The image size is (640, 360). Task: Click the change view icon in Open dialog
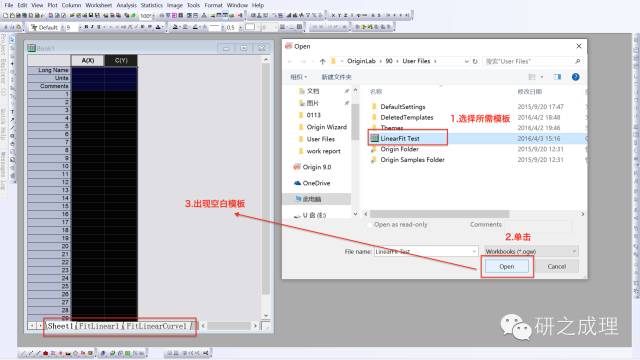click(x=532, y=77)
